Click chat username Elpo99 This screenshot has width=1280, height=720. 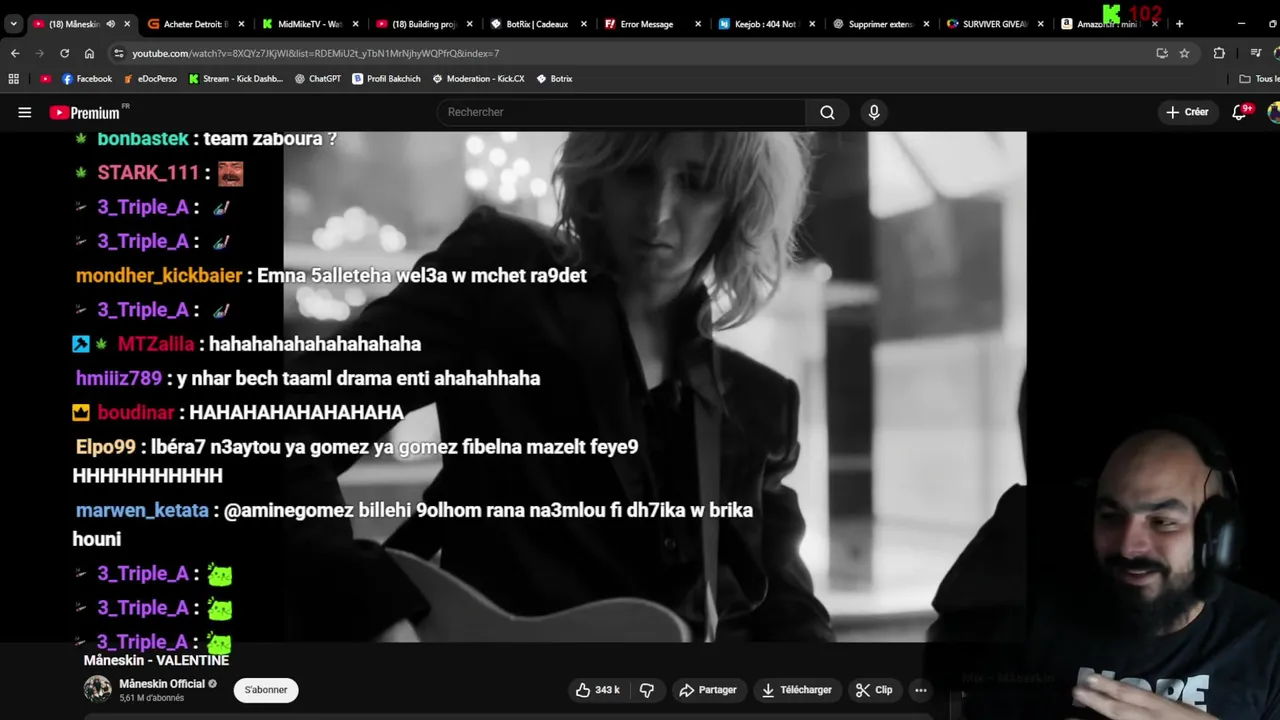pyautogui.click(x=105, y=447)
